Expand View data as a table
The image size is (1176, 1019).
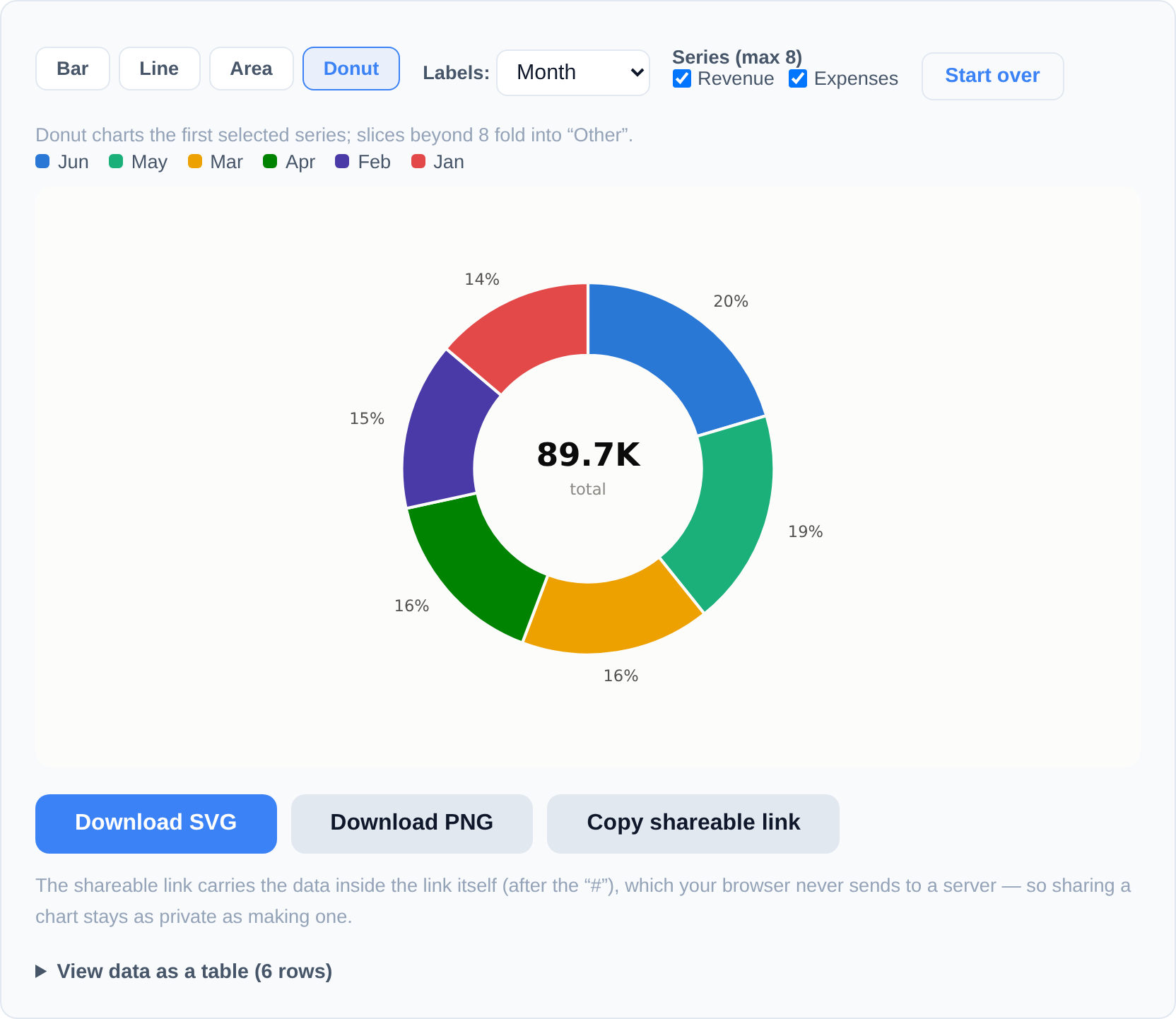pos(184,972)
